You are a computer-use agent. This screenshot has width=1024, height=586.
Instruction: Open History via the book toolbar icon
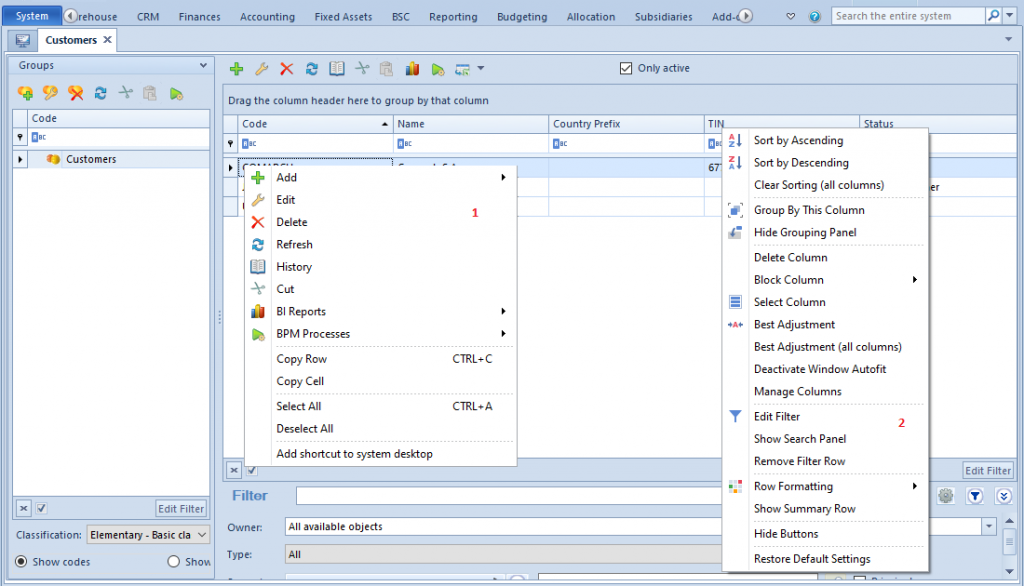point(337,69)
